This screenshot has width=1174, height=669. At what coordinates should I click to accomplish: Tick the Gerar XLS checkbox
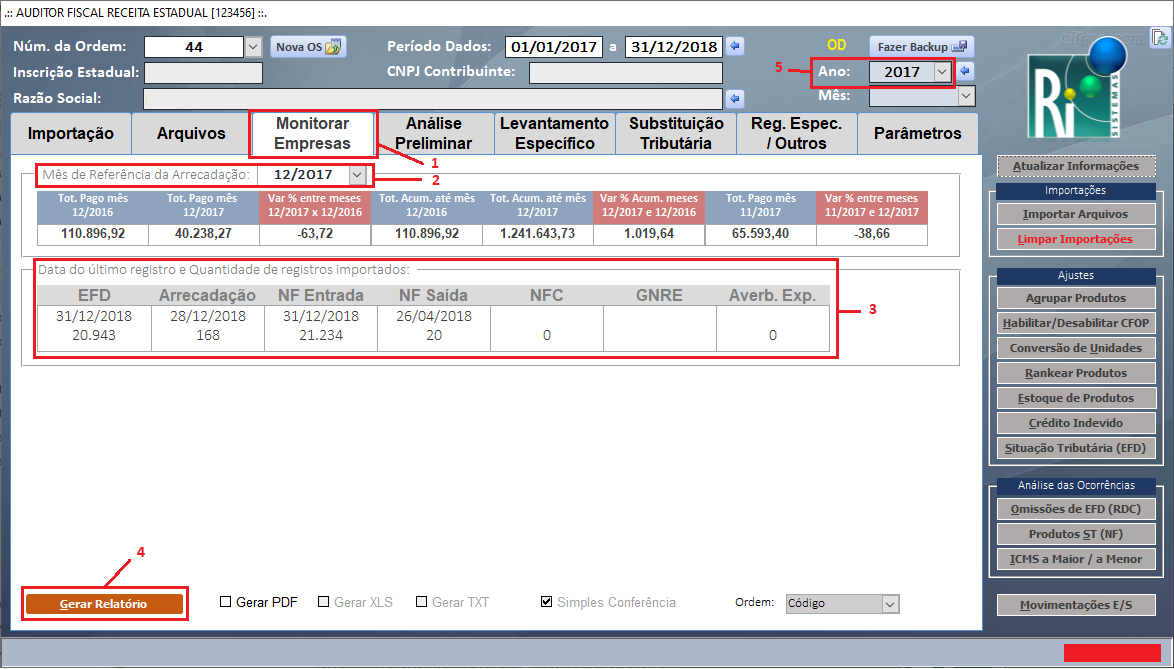tap(324, 602)
